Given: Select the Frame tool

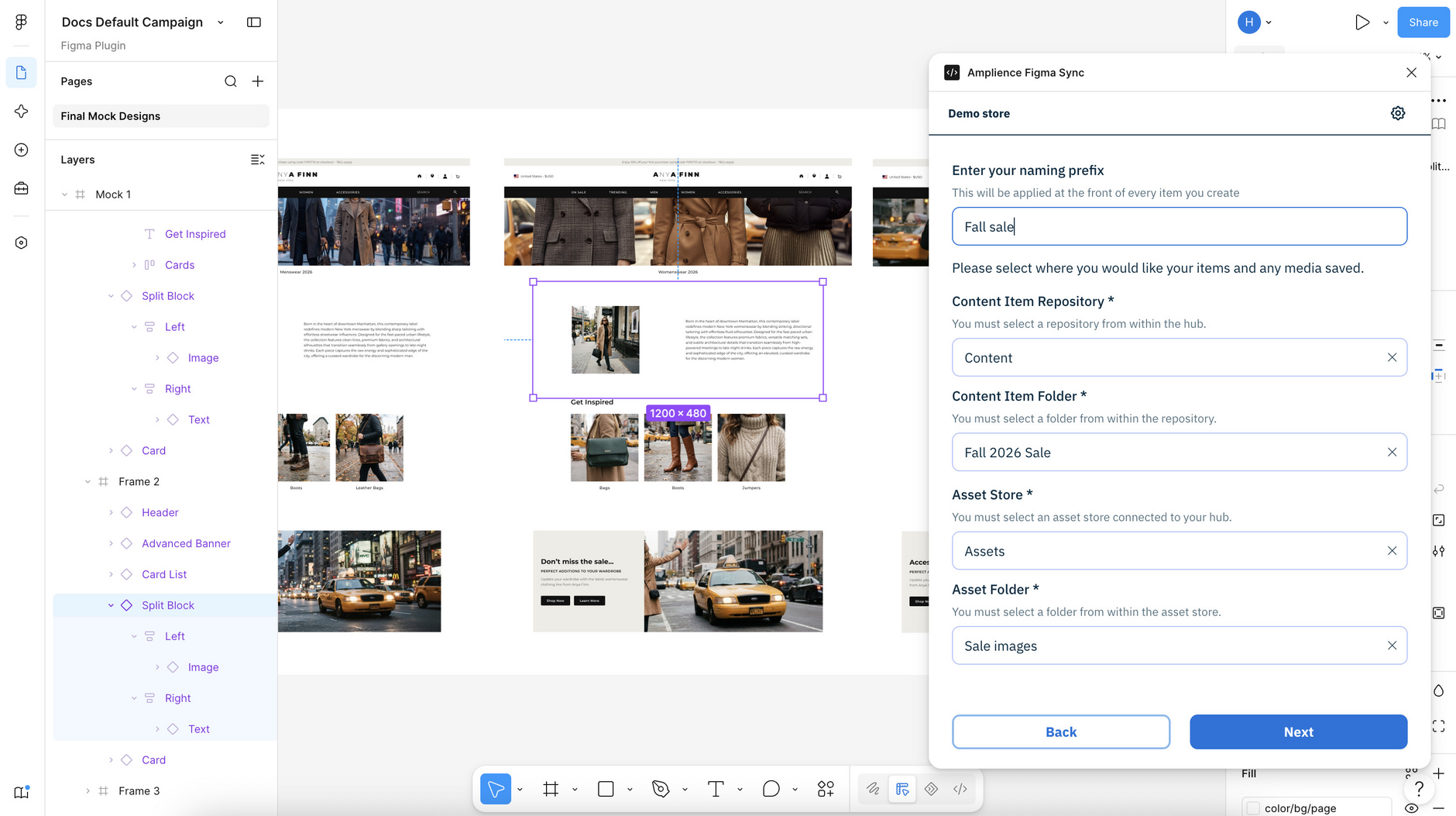Looking at the screenshot, I should pos(551,789).
